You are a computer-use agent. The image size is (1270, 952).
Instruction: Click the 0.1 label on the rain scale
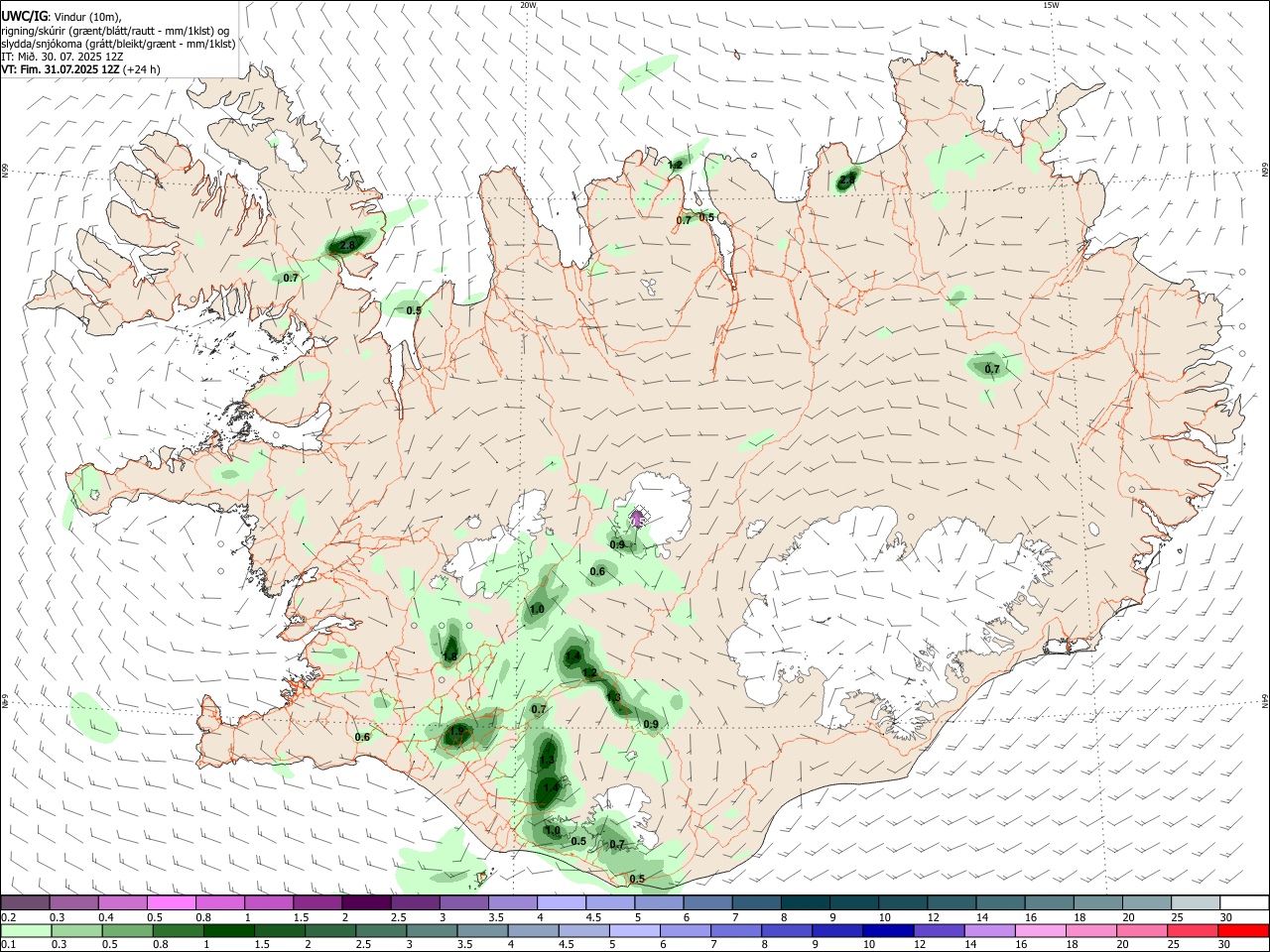click(x=8, y=945)
